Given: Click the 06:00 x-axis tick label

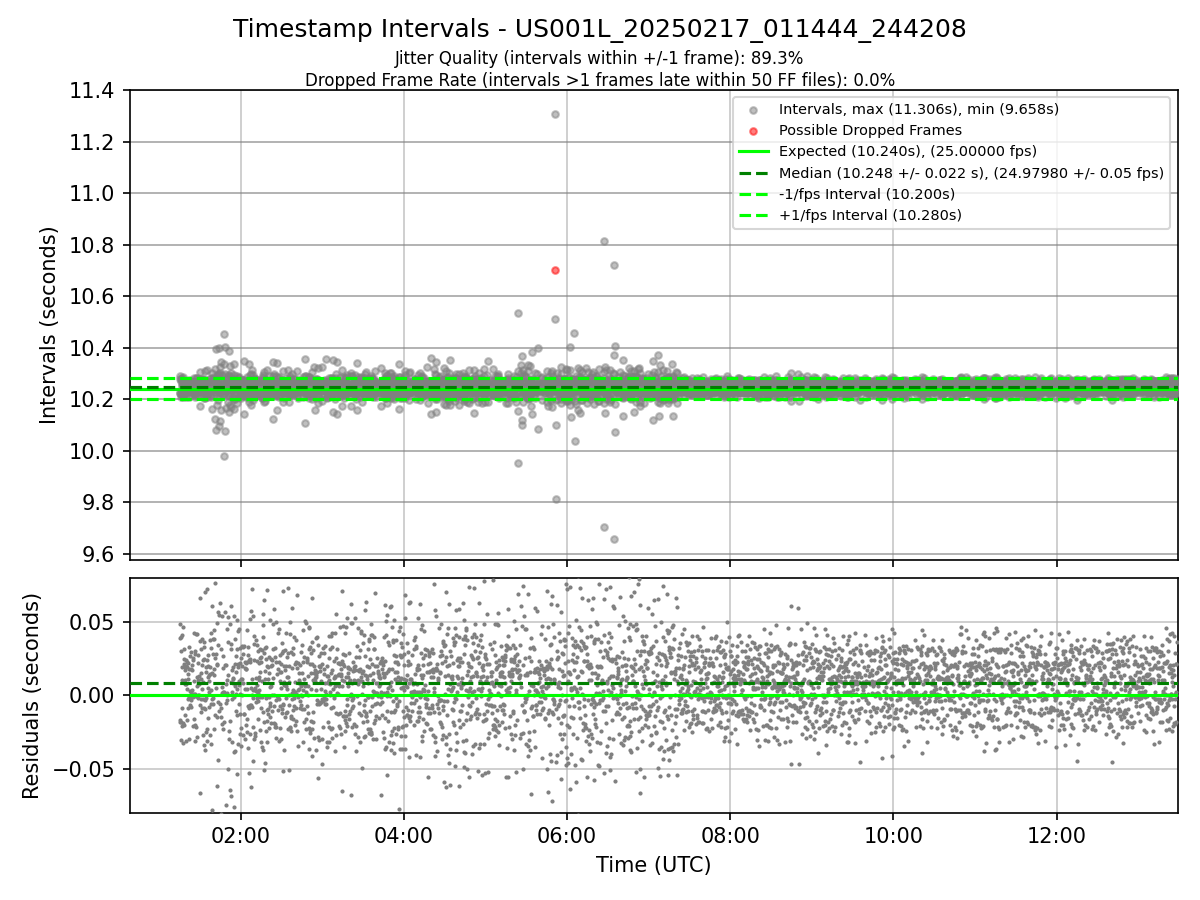Looking at the screenshot, I should click(x=567, y=836).
